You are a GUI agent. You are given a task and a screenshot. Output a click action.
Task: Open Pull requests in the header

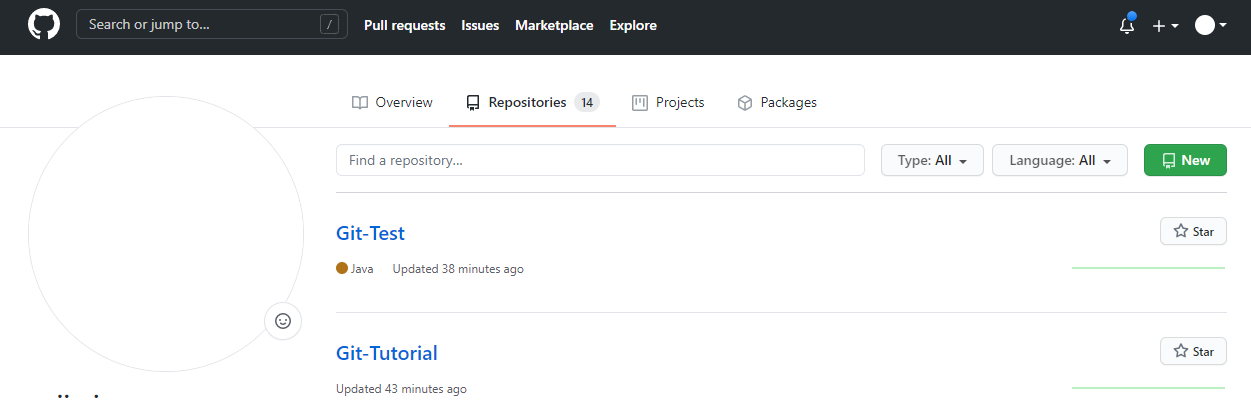point(404,25)
